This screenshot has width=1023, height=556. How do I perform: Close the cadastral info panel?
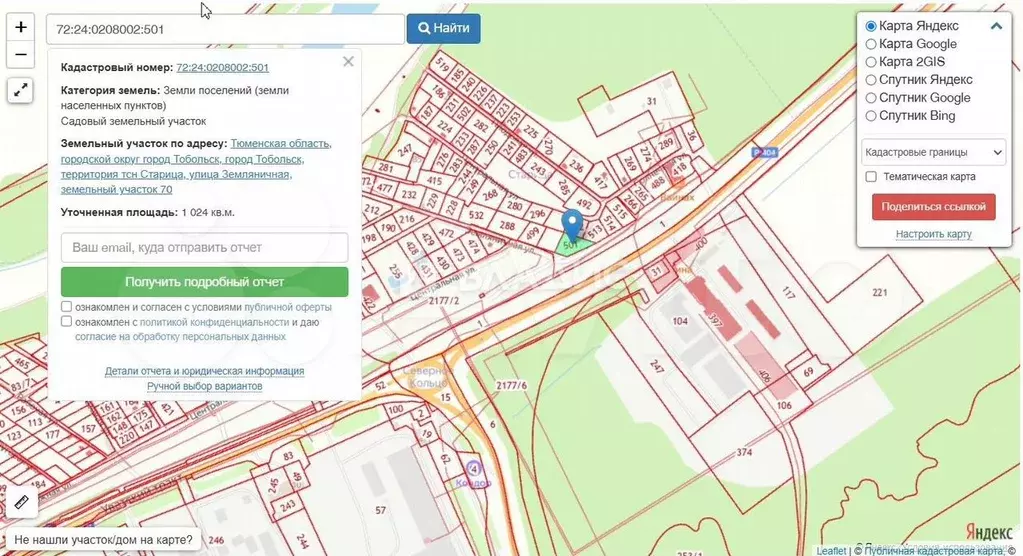[348, 61]
